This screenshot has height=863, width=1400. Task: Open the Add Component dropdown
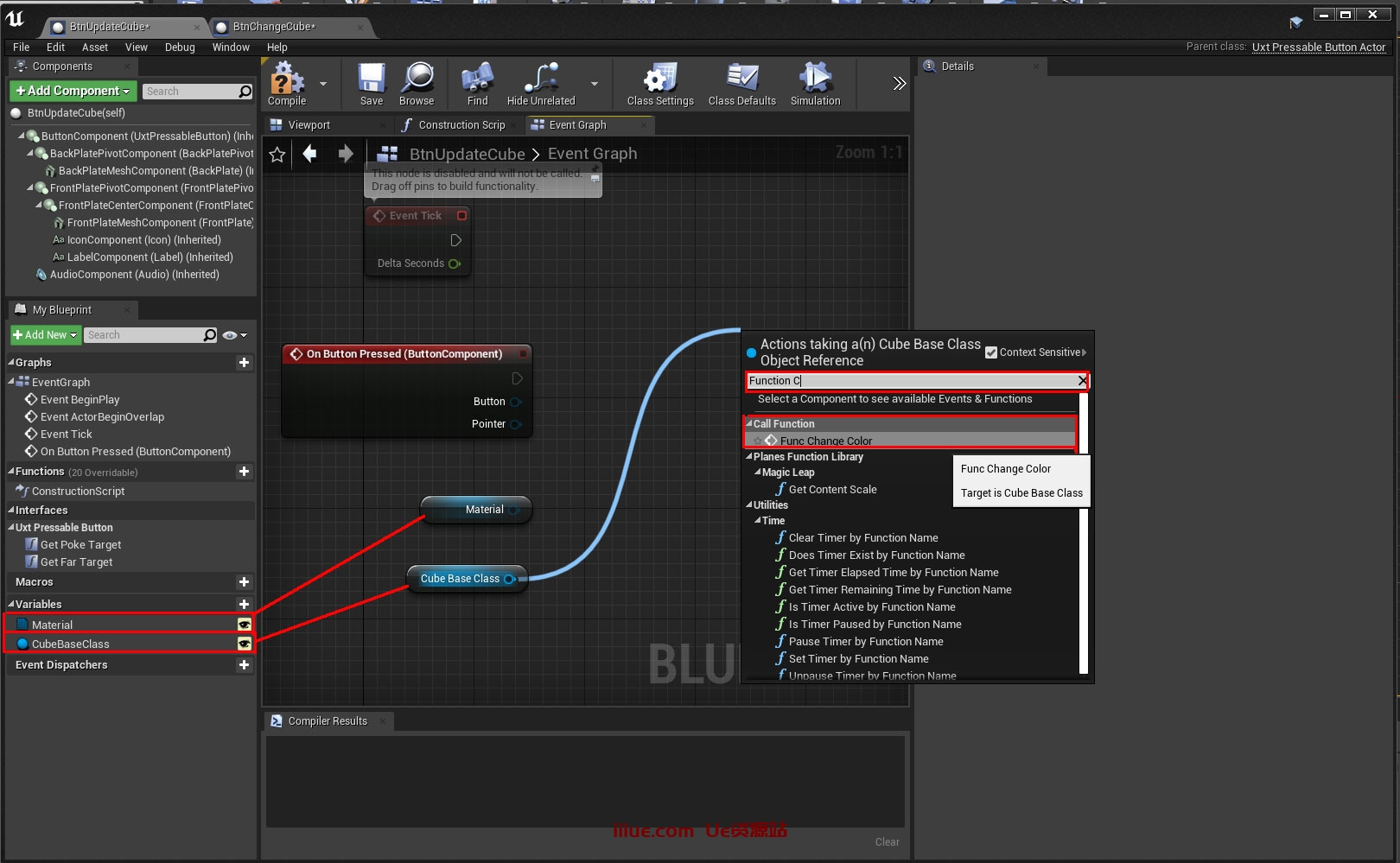73,91
